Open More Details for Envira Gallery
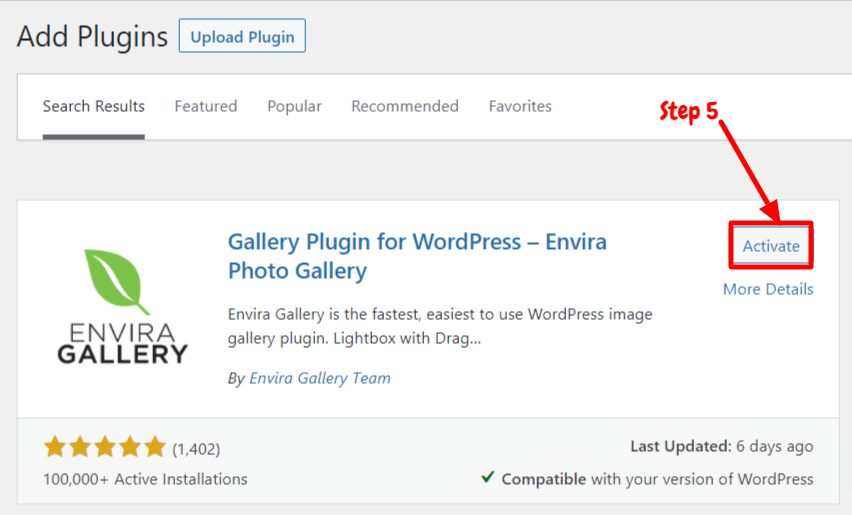The height and width of the screenshot is (515, 852). 768,289
